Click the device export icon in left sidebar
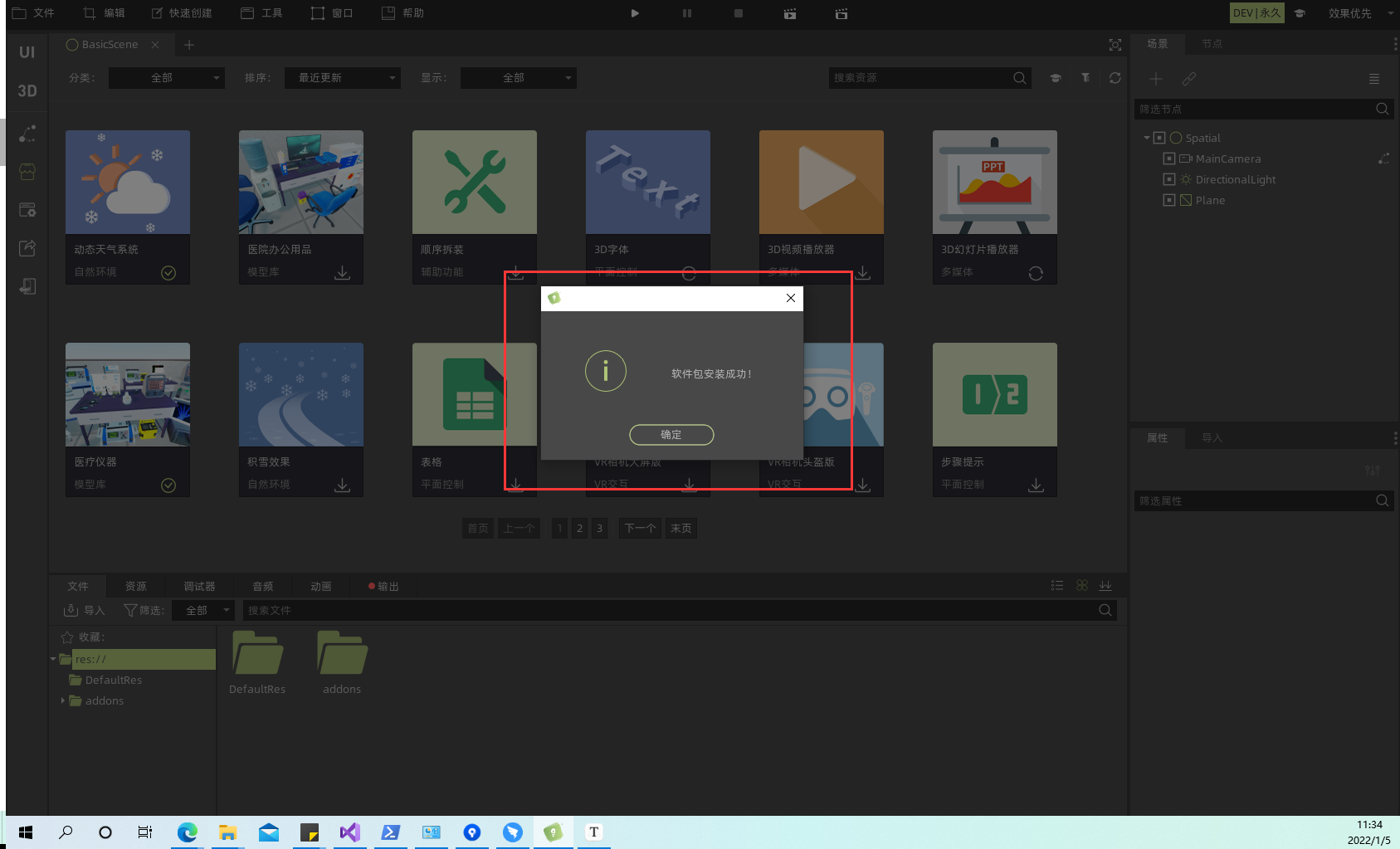The height and width of the screenshot is (849, 1400). click(27, 286)
